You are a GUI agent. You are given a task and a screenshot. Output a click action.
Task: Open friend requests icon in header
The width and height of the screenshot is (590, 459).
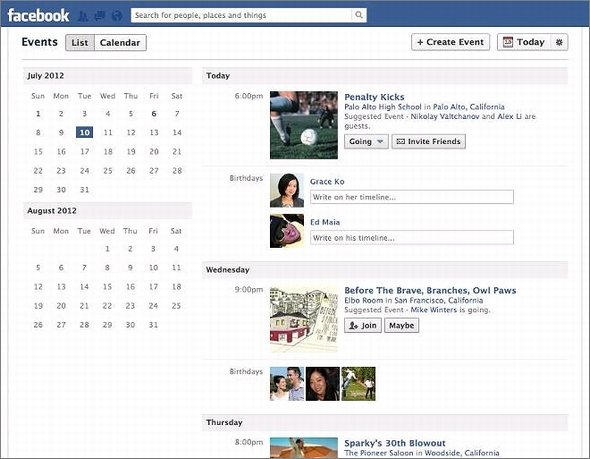tap(83, 16)
